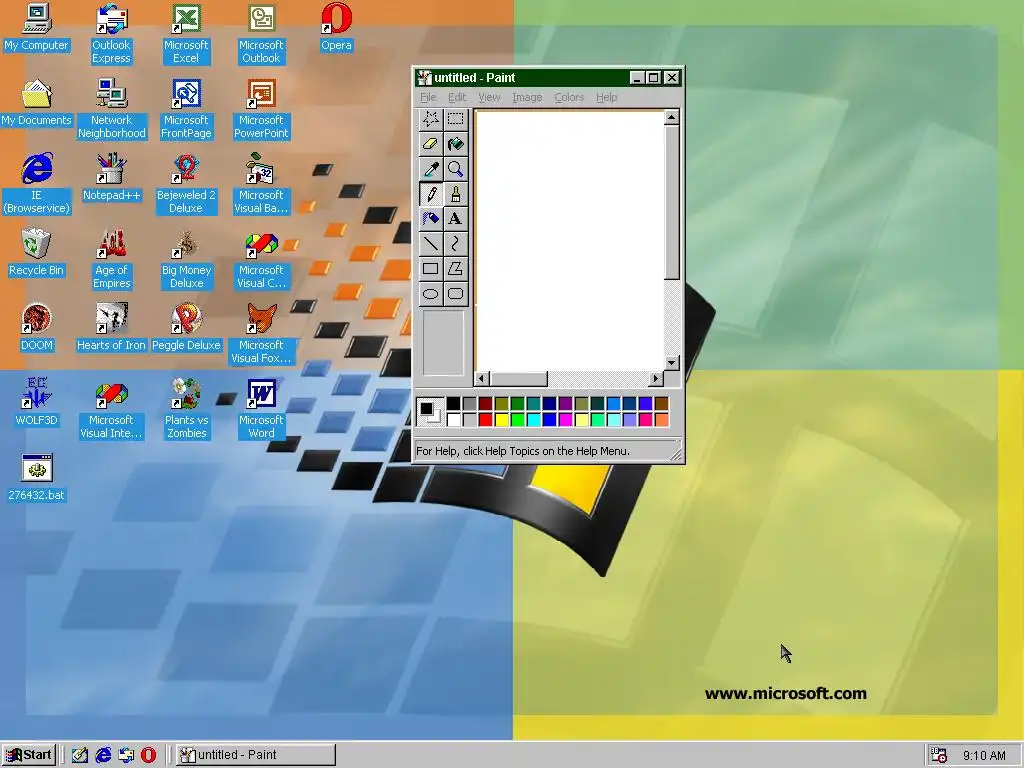Select the Free-Form Select tool in Paint

tap(430, 119)
